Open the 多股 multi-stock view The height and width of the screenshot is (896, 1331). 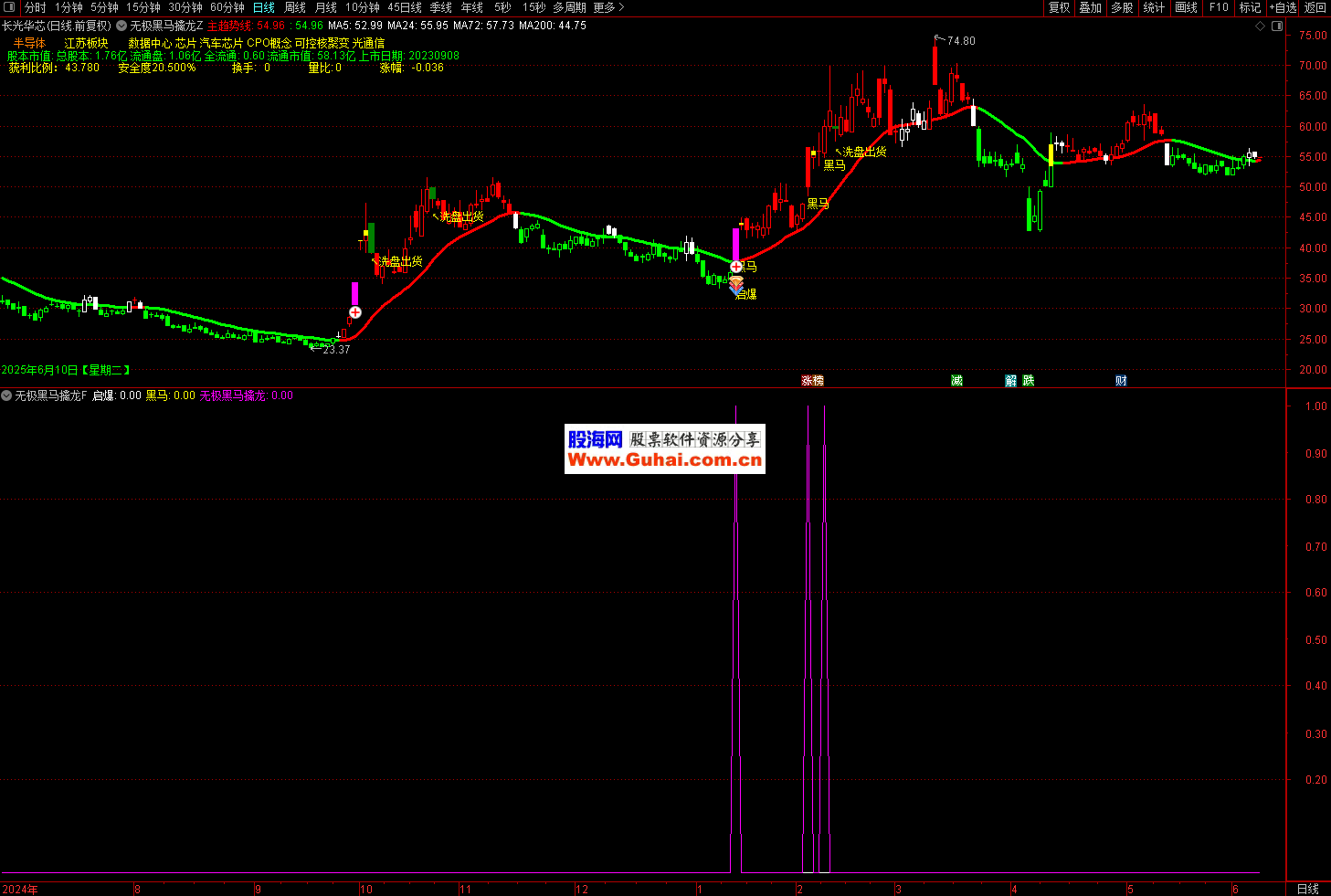pos(1123,7)
